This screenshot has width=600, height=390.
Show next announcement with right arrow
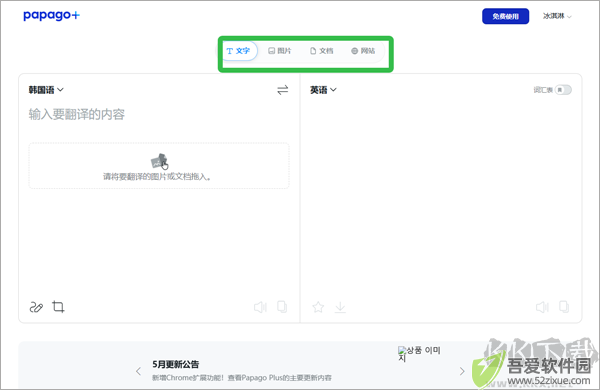coord(462,371)
